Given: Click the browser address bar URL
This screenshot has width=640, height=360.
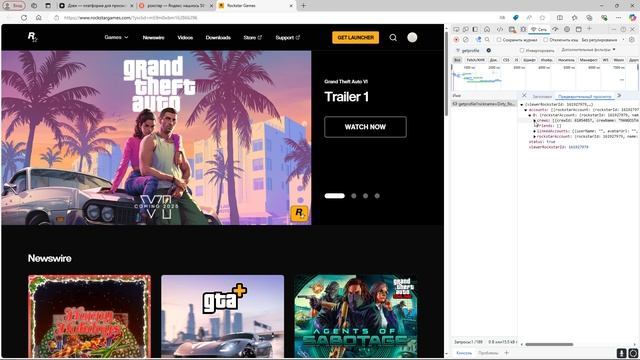Looking at the screenshot, I should point(131,18).
